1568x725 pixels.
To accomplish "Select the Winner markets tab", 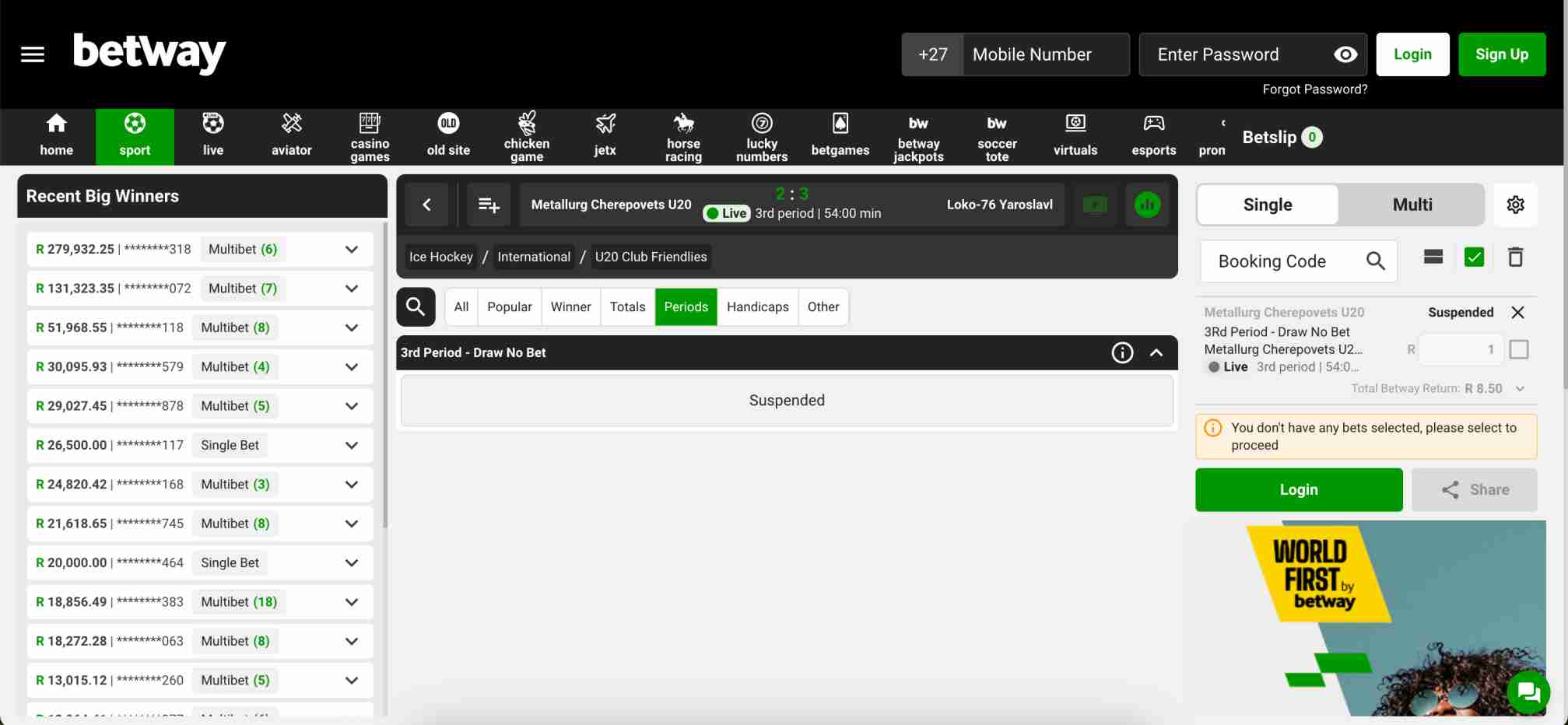I will coord(571,306).
